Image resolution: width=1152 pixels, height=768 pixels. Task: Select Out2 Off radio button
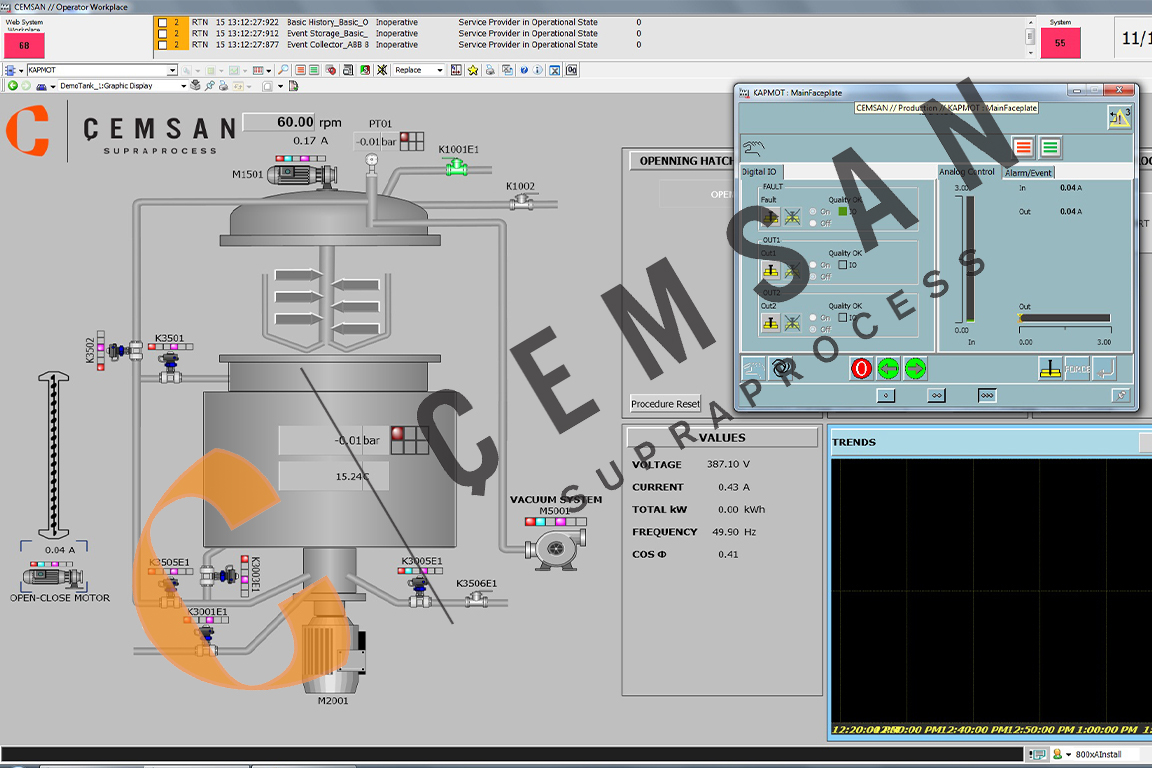click(x=813, y=329)
